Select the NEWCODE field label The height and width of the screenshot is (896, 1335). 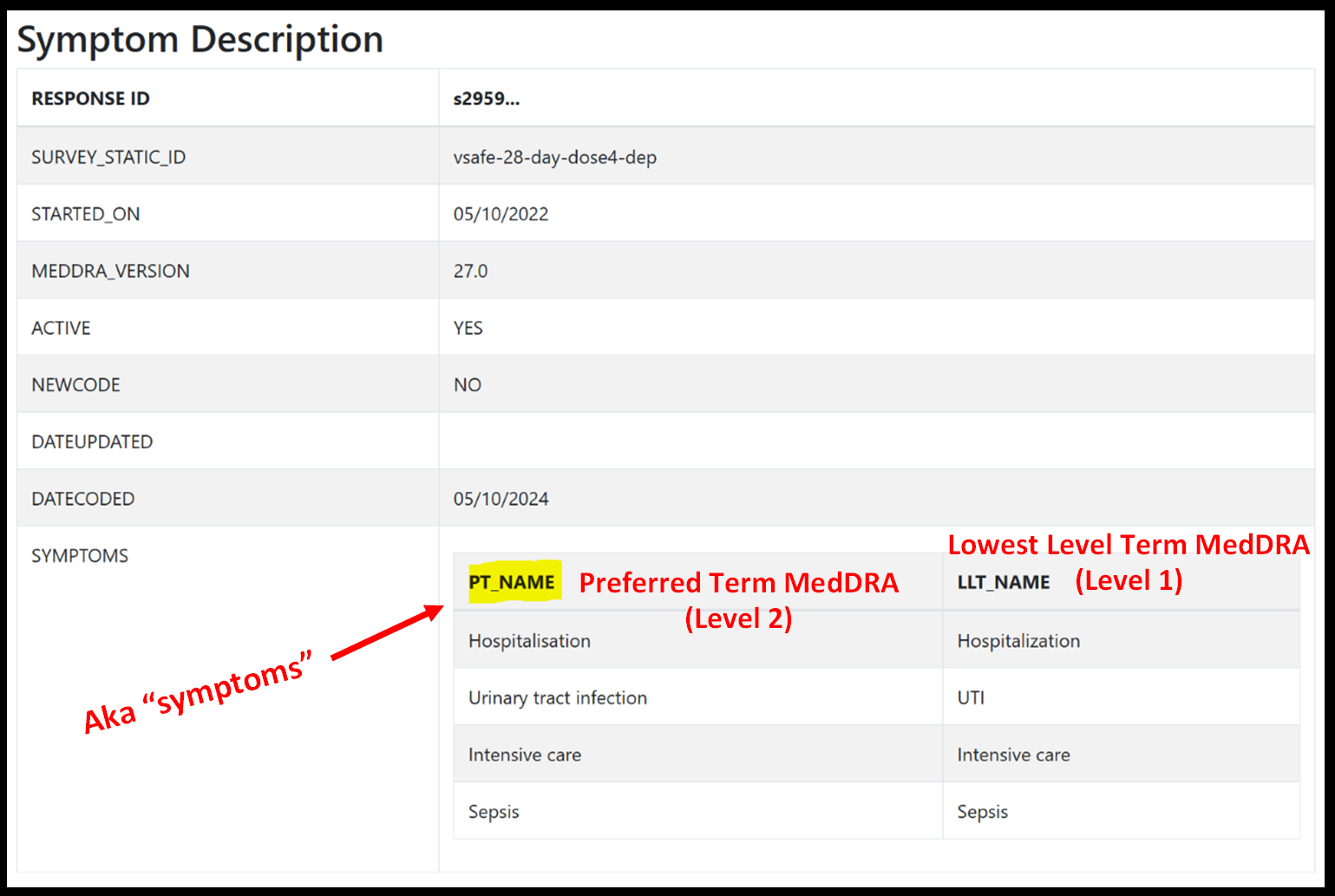[75, 385]
